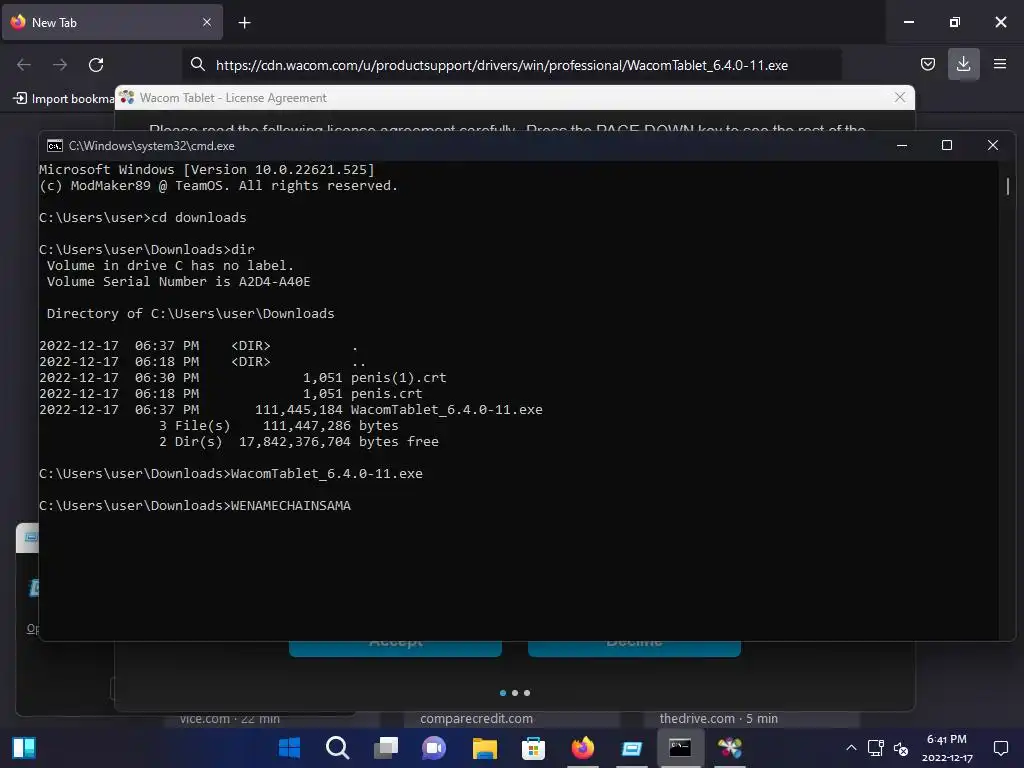The height and width of the screenshot is (768, 1024).
Task: Open Microsoft Store from the taskbar
Action: pyautogui.click(x=533, y=748)
